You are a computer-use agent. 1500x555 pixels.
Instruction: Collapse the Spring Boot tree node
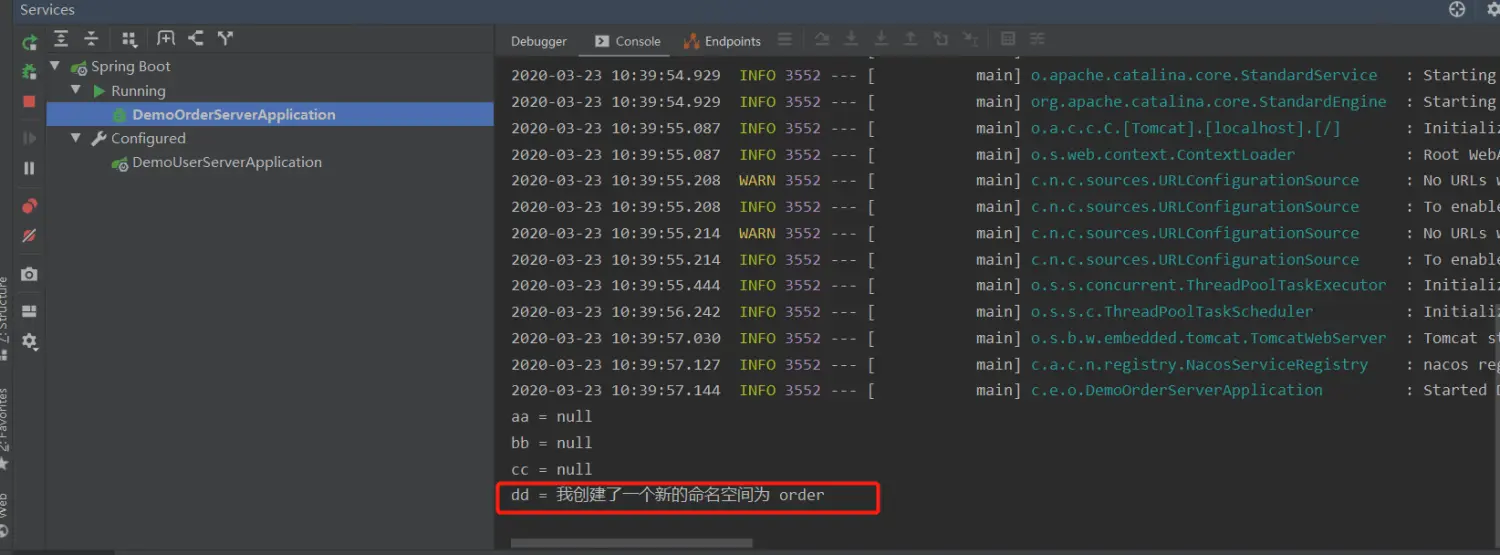(x=55, y=66)
